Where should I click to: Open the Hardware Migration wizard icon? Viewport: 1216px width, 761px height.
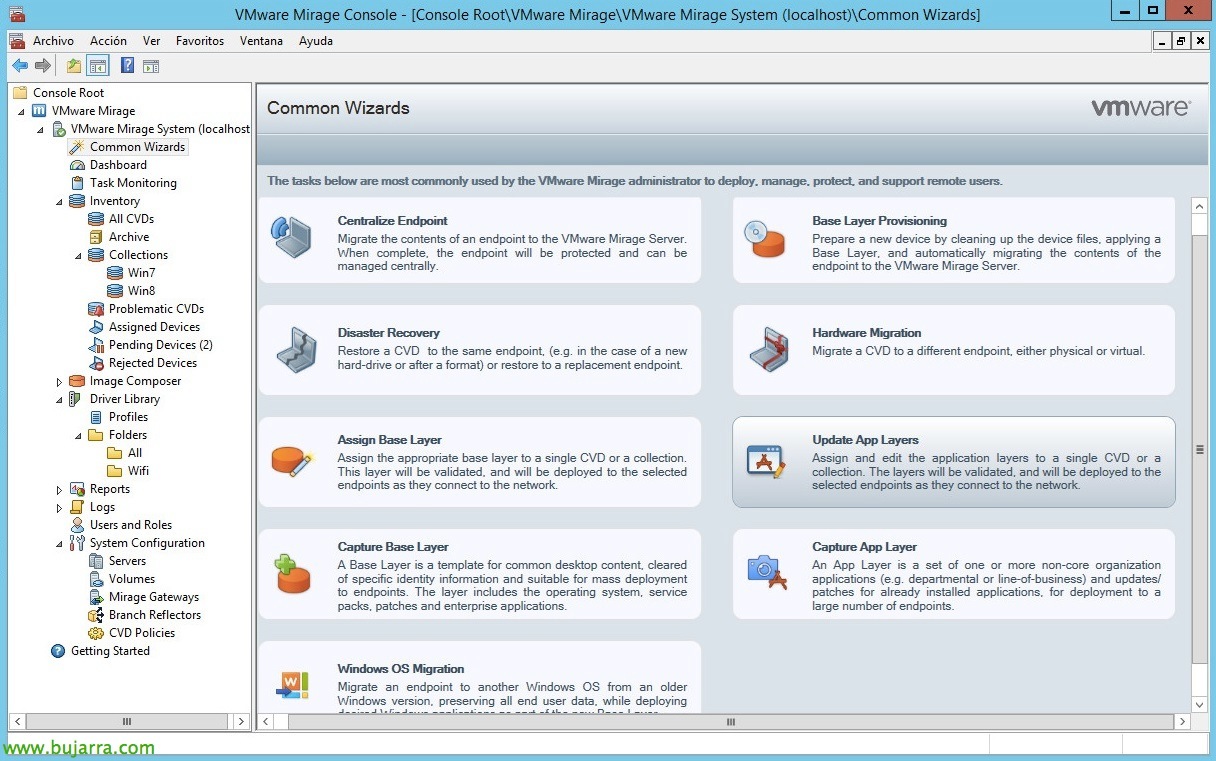(x=768, y=350)
